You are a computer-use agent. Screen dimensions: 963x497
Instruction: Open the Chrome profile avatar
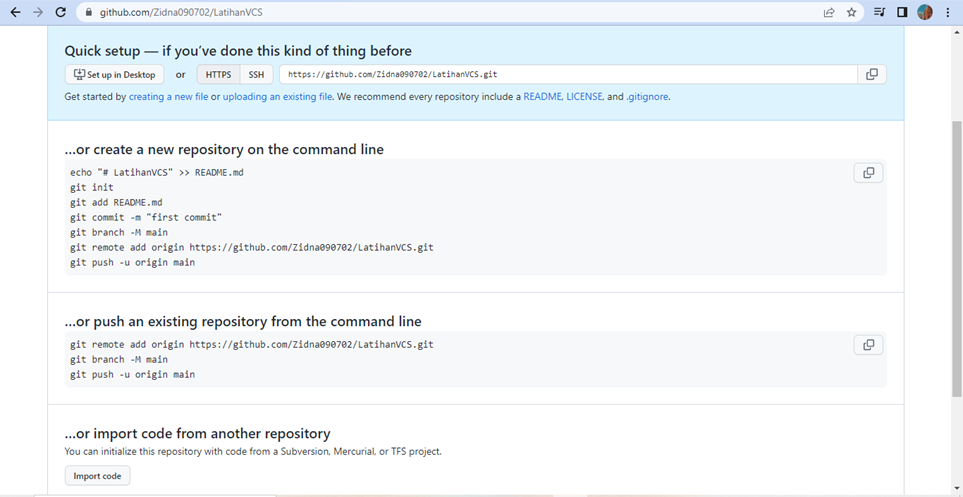925,12
